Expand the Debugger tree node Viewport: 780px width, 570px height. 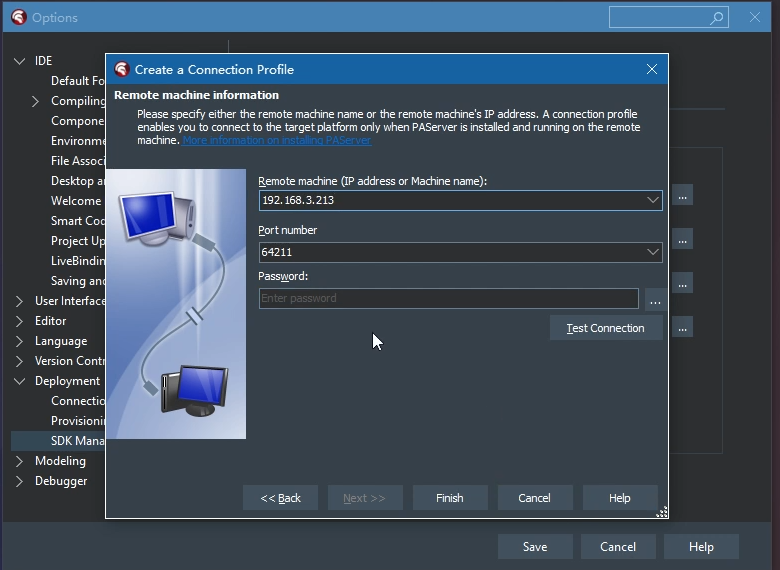pos(20,481)
